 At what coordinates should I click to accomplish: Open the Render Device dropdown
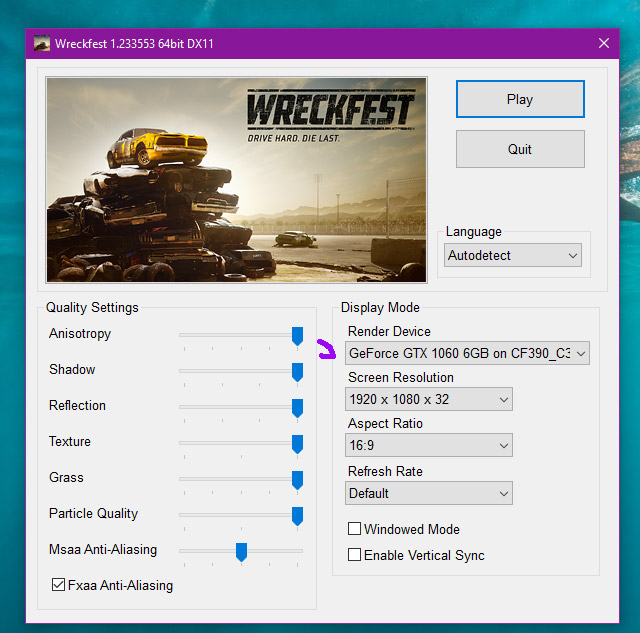coord(467,353)
